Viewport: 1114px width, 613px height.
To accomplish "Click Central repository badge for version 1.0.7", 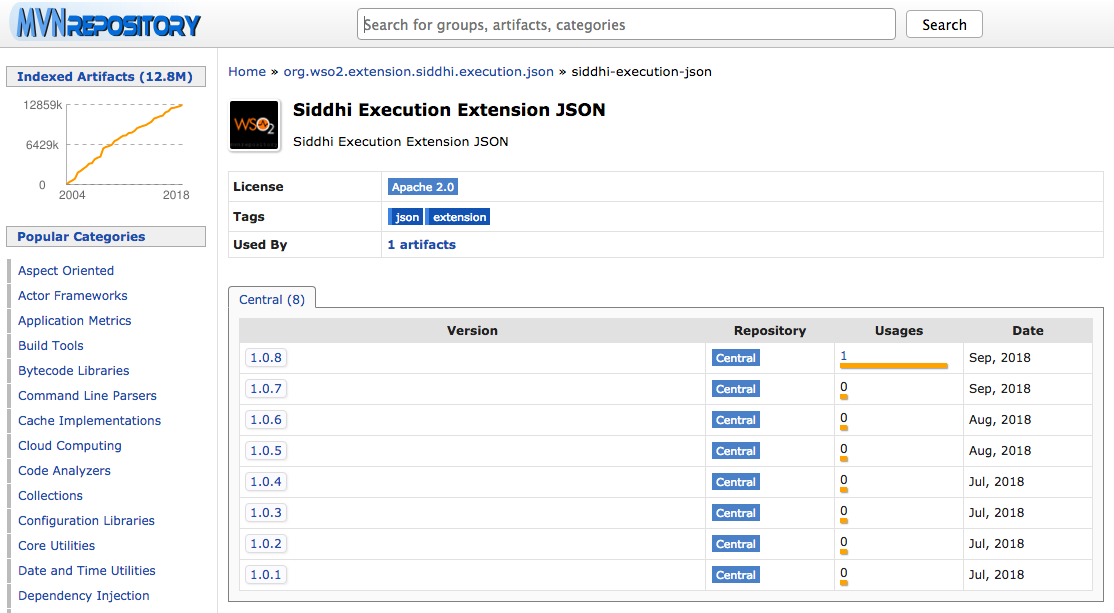I will (735, 389).
